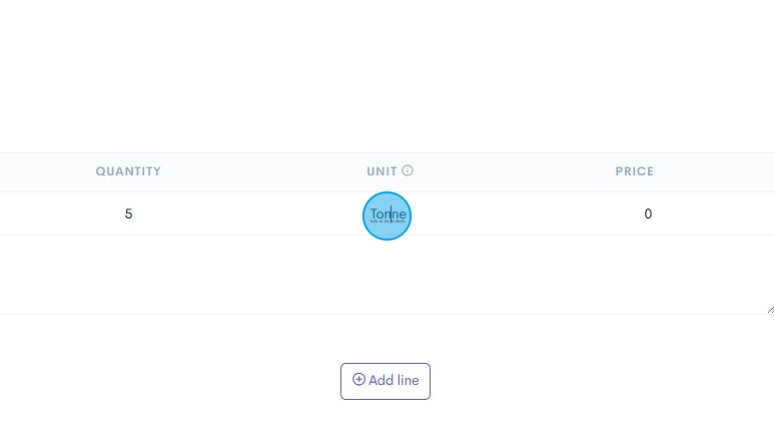Click the Add line text label
The image size is (774, 434).
[394, 381]
